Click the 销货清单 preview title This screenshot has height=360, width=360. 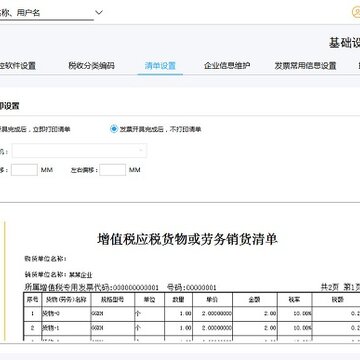click(x=188, y=239)
